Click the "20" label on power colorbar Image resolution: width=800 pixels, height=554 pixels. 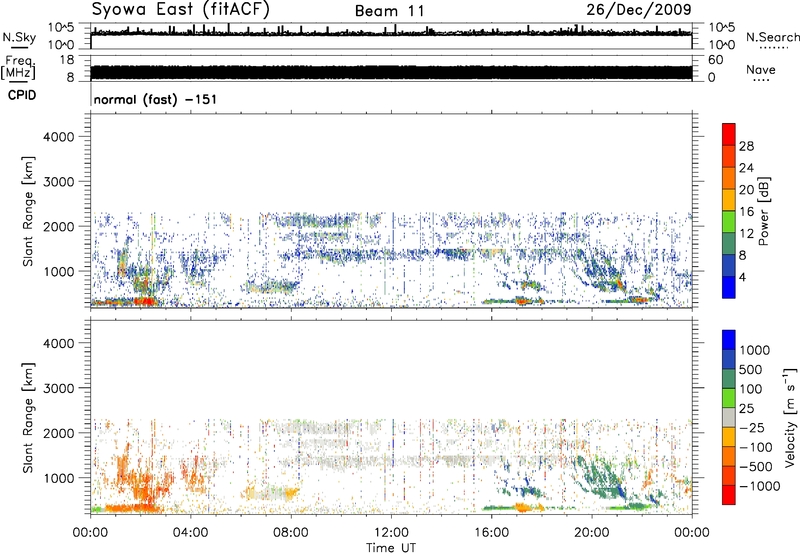(x=746, y=190)
